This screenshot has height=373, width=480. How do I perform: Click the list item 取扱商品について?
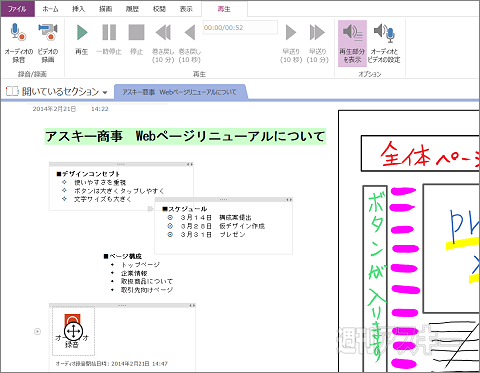[147, 282]
